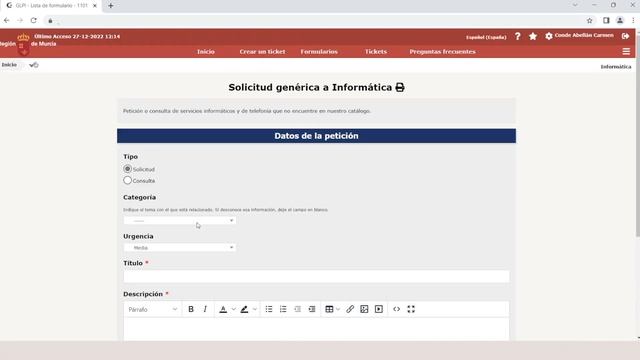Reload the browser page
Viewport: 640px width, 360px height.
tap(33, 20)
